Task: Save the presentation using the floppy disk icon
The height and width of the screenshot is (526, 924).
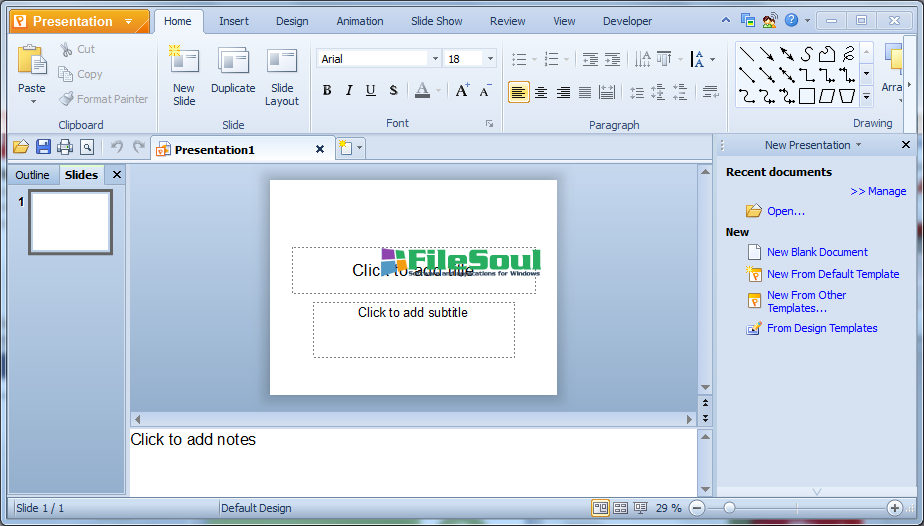Action: [43, 148]
